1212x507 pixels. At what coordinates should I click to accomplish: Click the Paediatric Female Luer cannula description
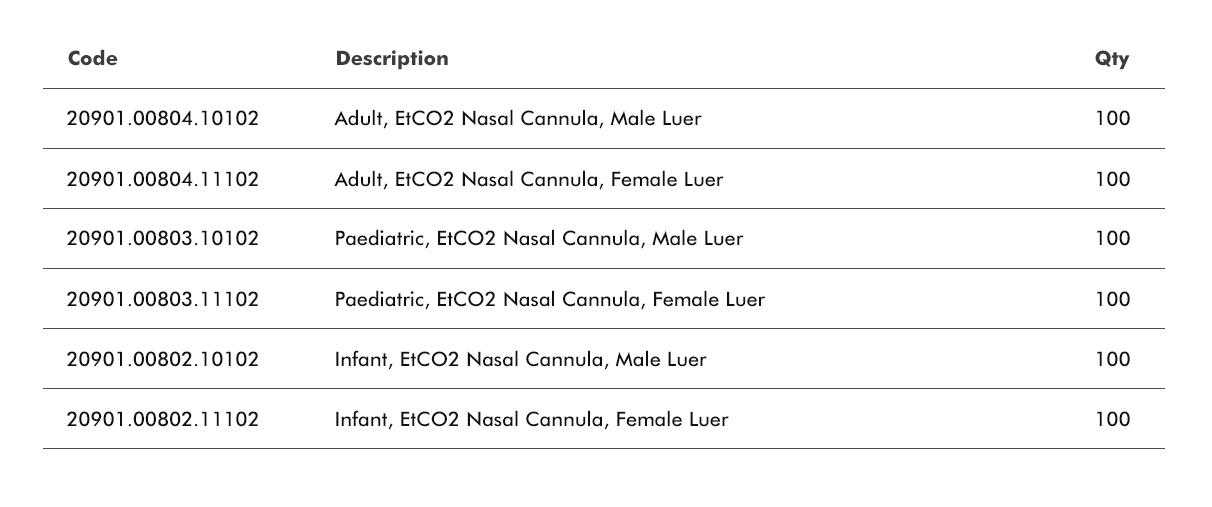(550, 300)
